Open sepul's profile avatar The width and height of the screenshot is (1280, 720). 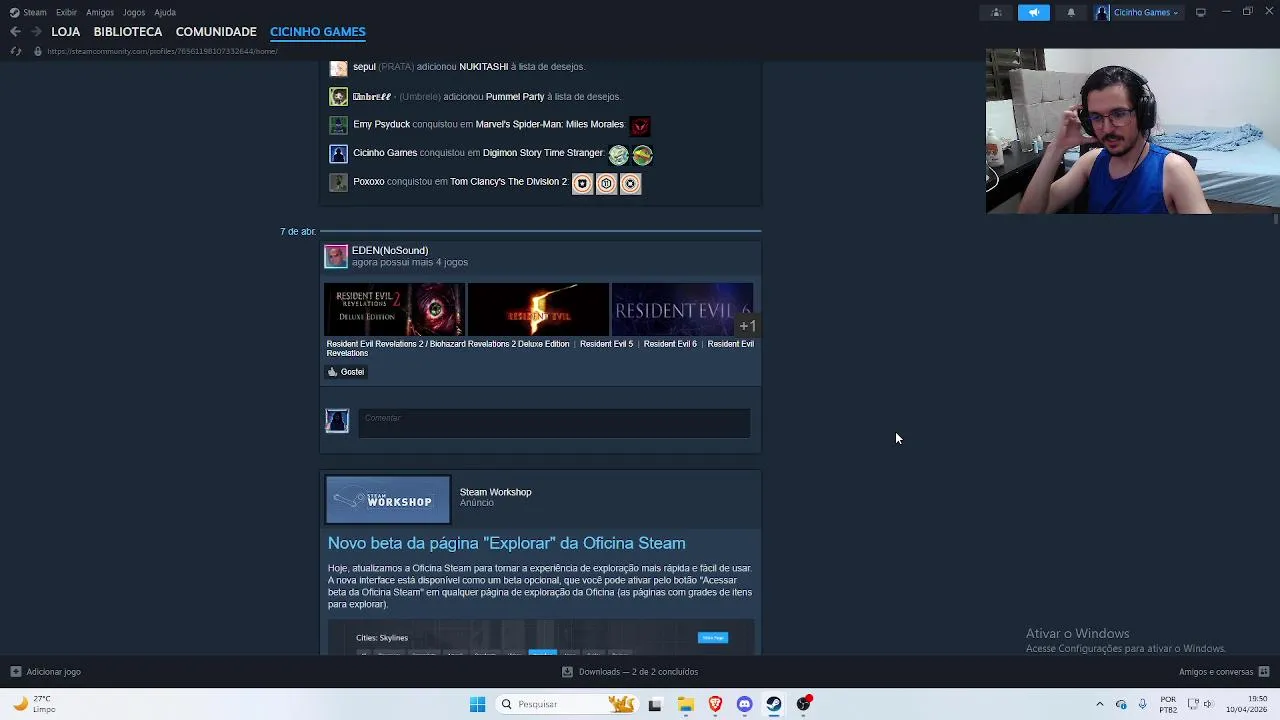pyautogui.click(x=338, y=67)
